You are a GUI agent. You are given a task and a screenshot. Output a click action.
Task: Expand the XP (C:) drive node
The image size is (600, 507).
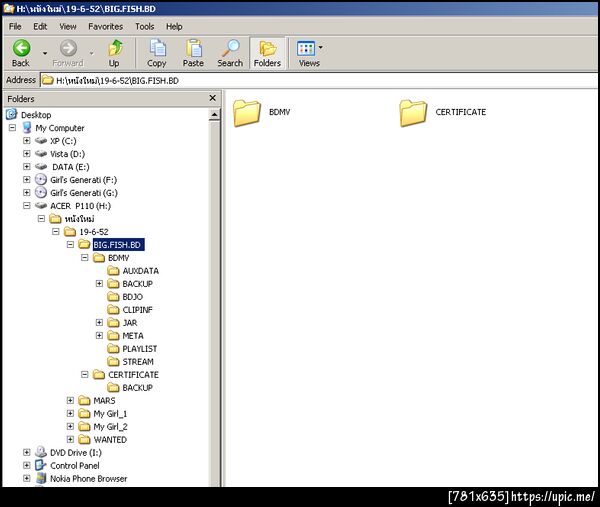(x=26, y=140)
